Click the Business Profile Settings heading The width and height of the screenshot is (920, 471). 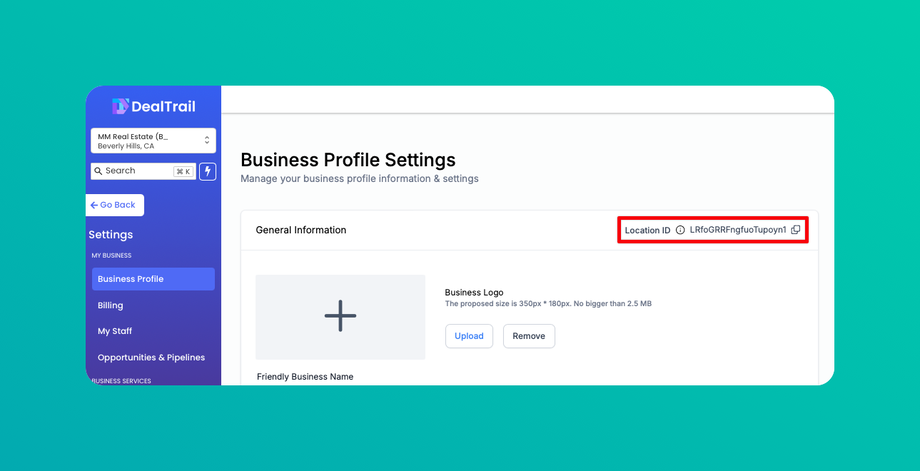click(x=348, y=159)
